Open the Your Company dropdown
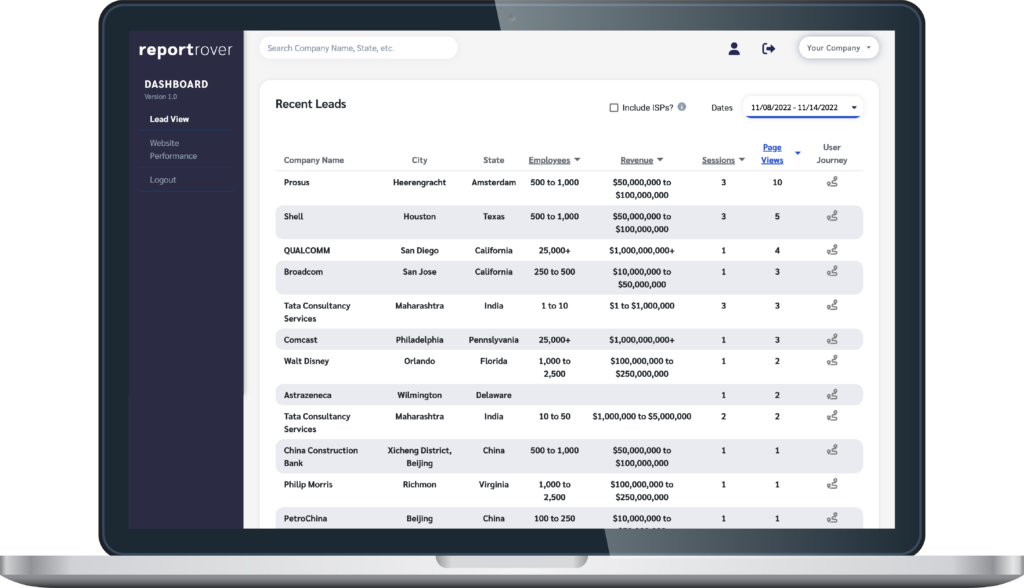The height and width of the screenshot is (588, 1024). 839,48
